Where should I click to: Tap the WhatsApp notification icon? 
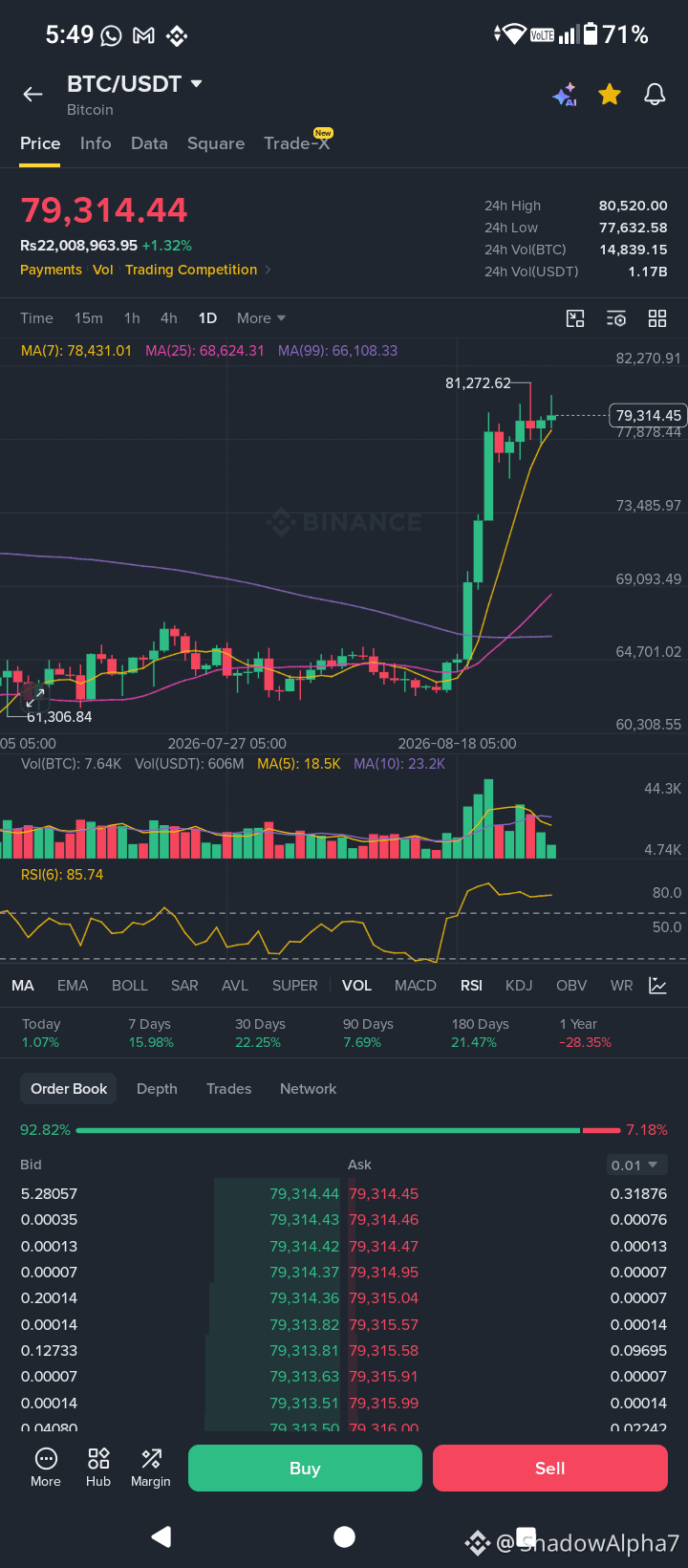(112, 36)
